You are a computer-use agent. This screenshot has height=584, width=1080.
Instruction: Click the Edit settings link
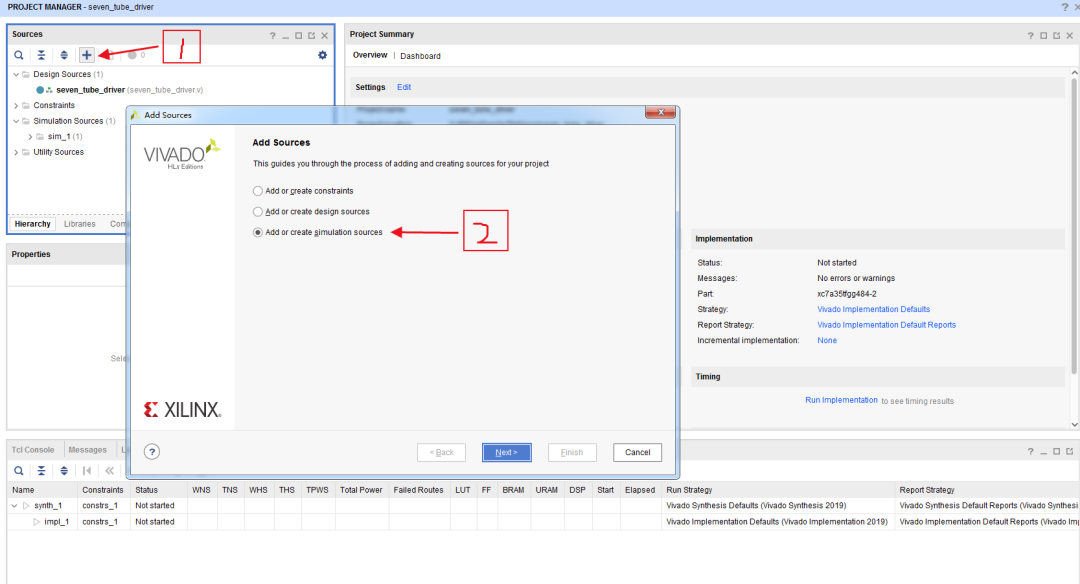(404, 87)
